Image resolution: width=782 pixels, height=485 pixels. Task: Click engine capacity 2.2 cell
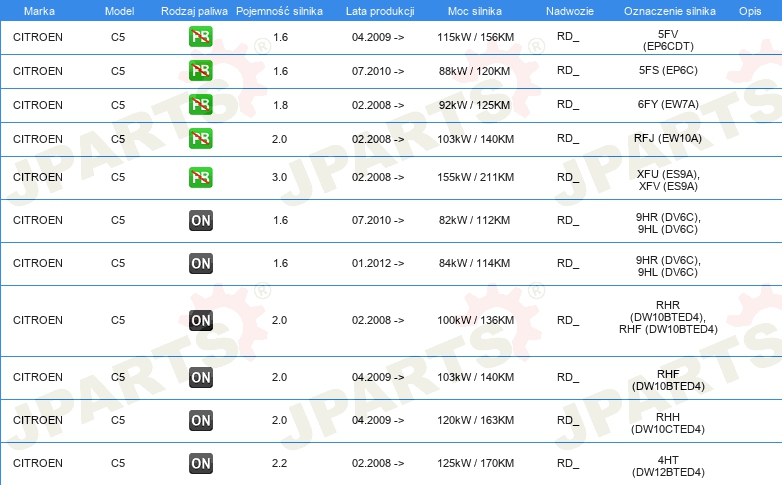click(279, 463)
